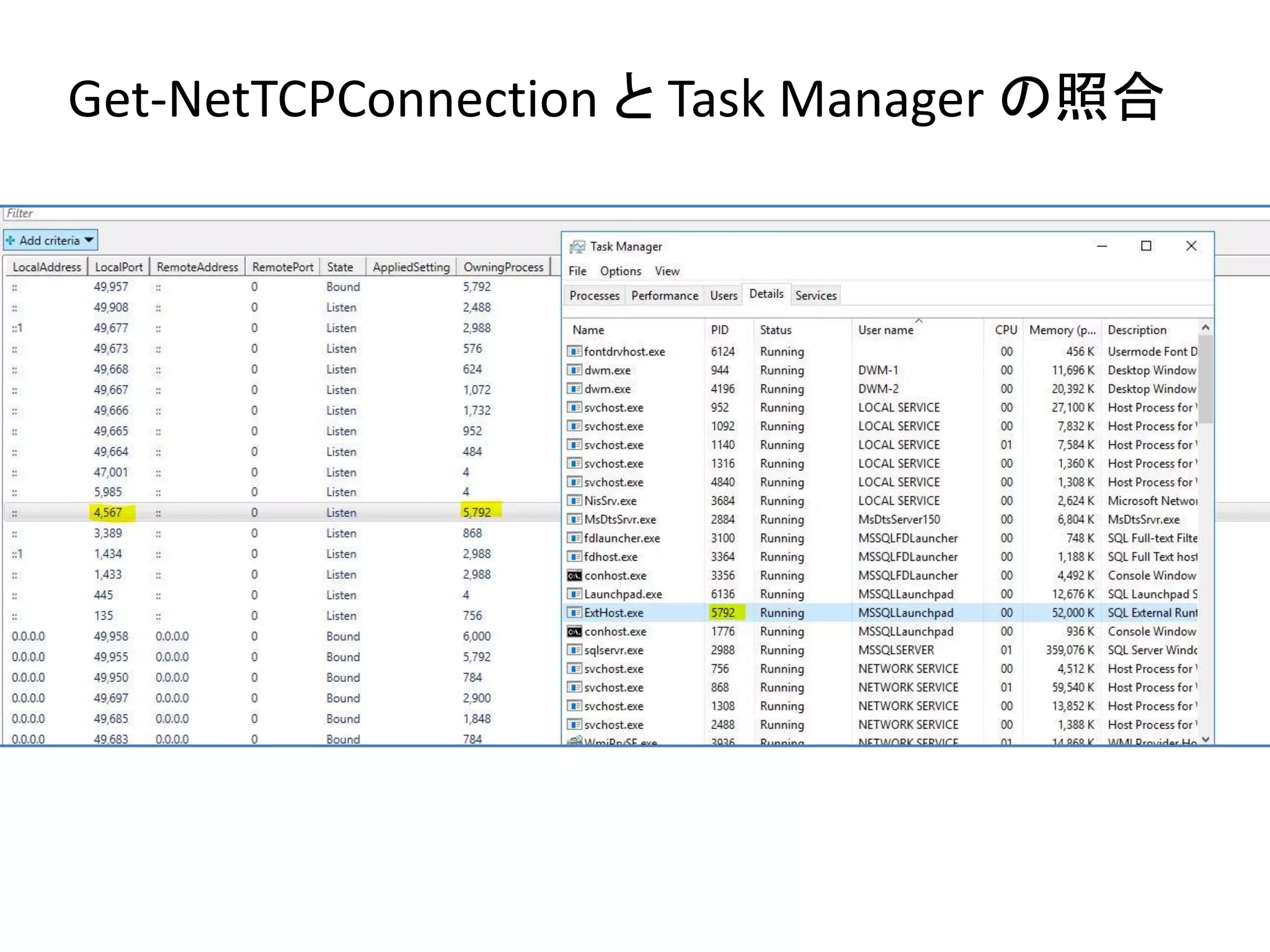Image resolution: width=1270 pixels, height=952 pixels.
Task: Click the svchost.exe icon for PID 2488
Action: (574, 725)
